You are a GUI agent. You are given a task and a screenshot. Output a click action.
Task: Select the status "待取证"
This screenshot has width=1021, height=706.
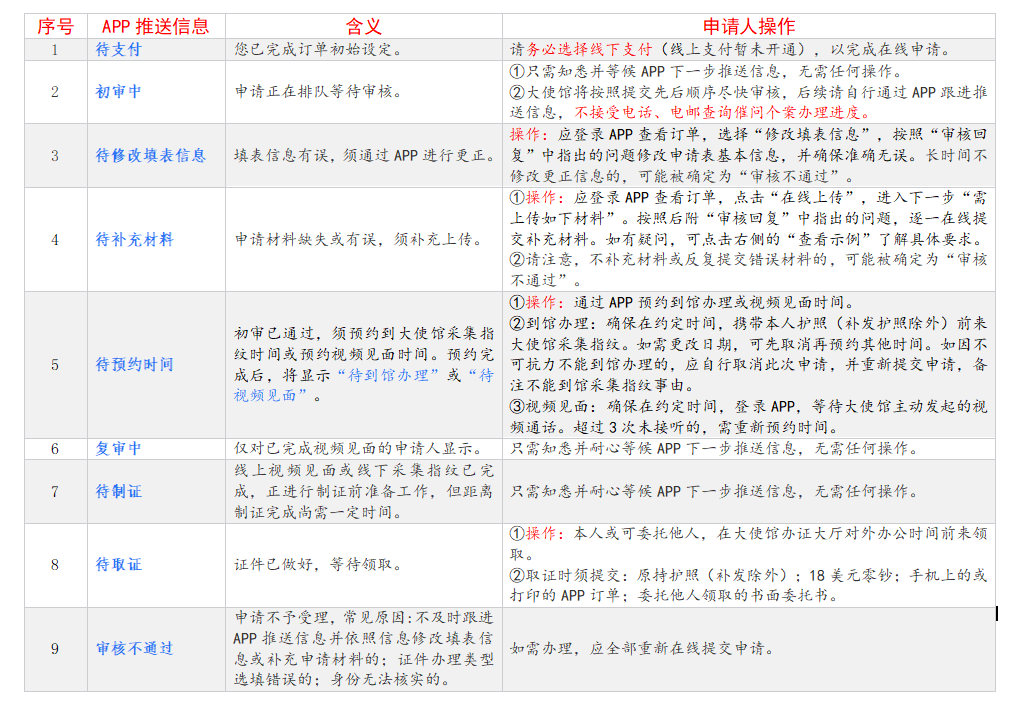(x=118, y=565)
